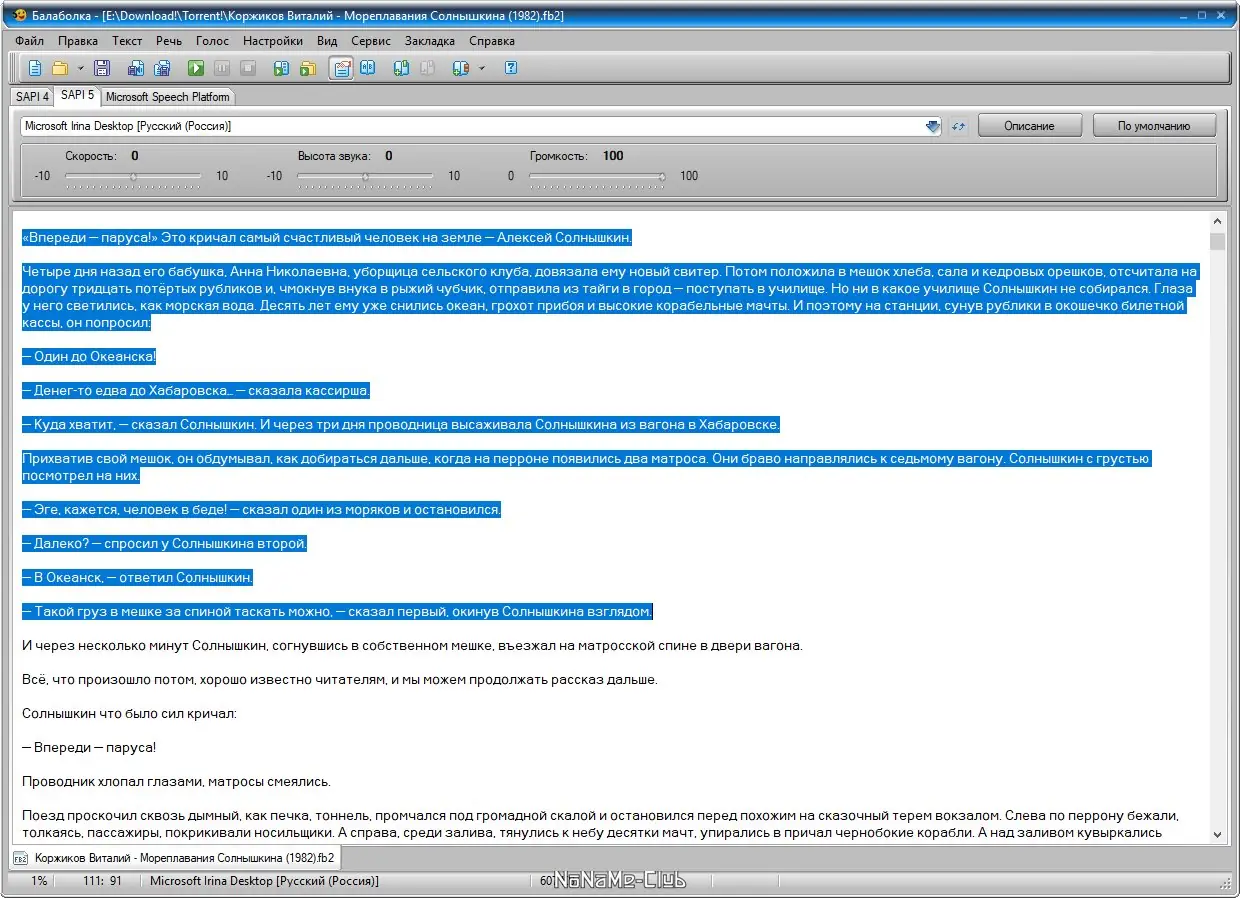This screenshot has height=898, width=1240.
Task: Click the refresh voice icon beside the voice list
Action: pos(958,126)
